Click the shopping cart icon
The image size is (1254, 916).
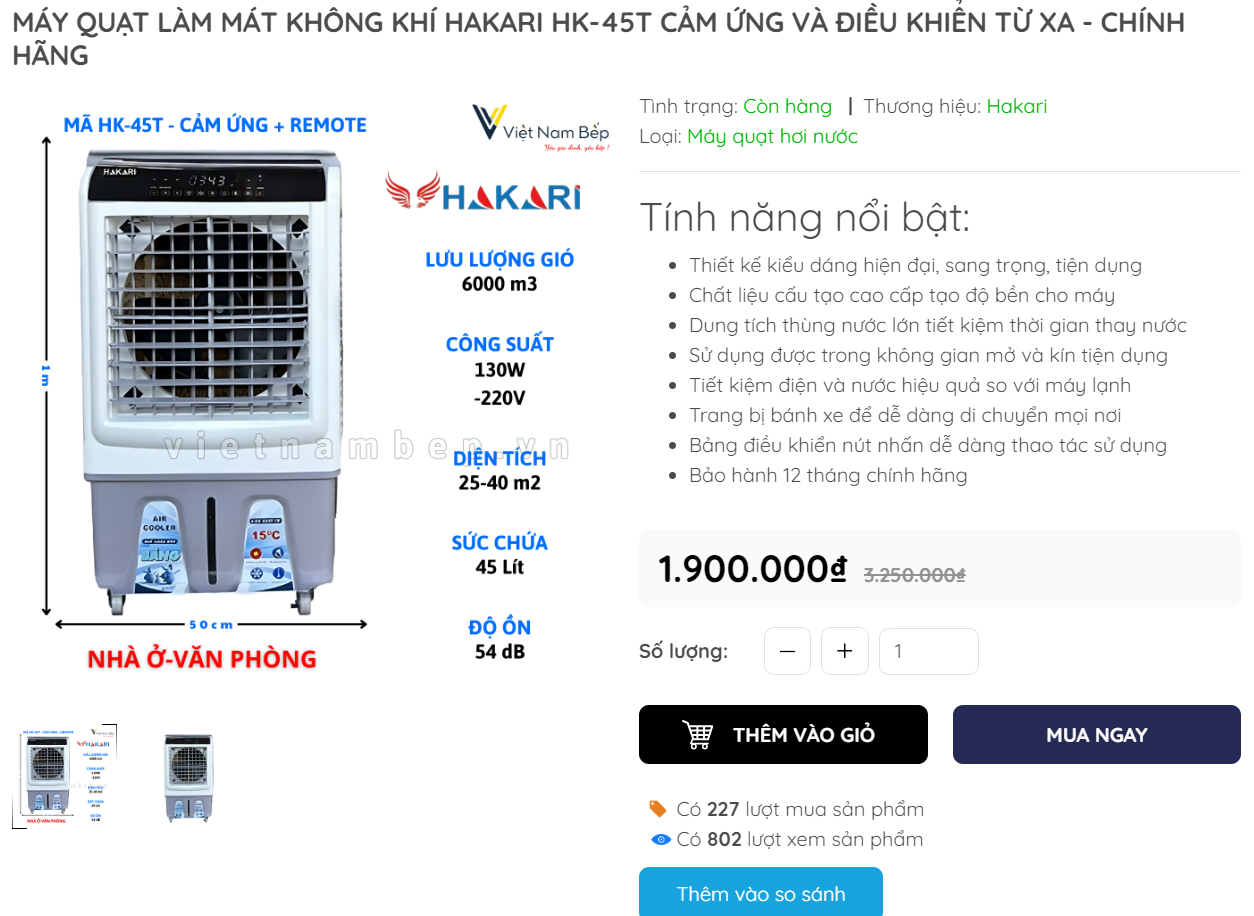(x=697, y=735)
